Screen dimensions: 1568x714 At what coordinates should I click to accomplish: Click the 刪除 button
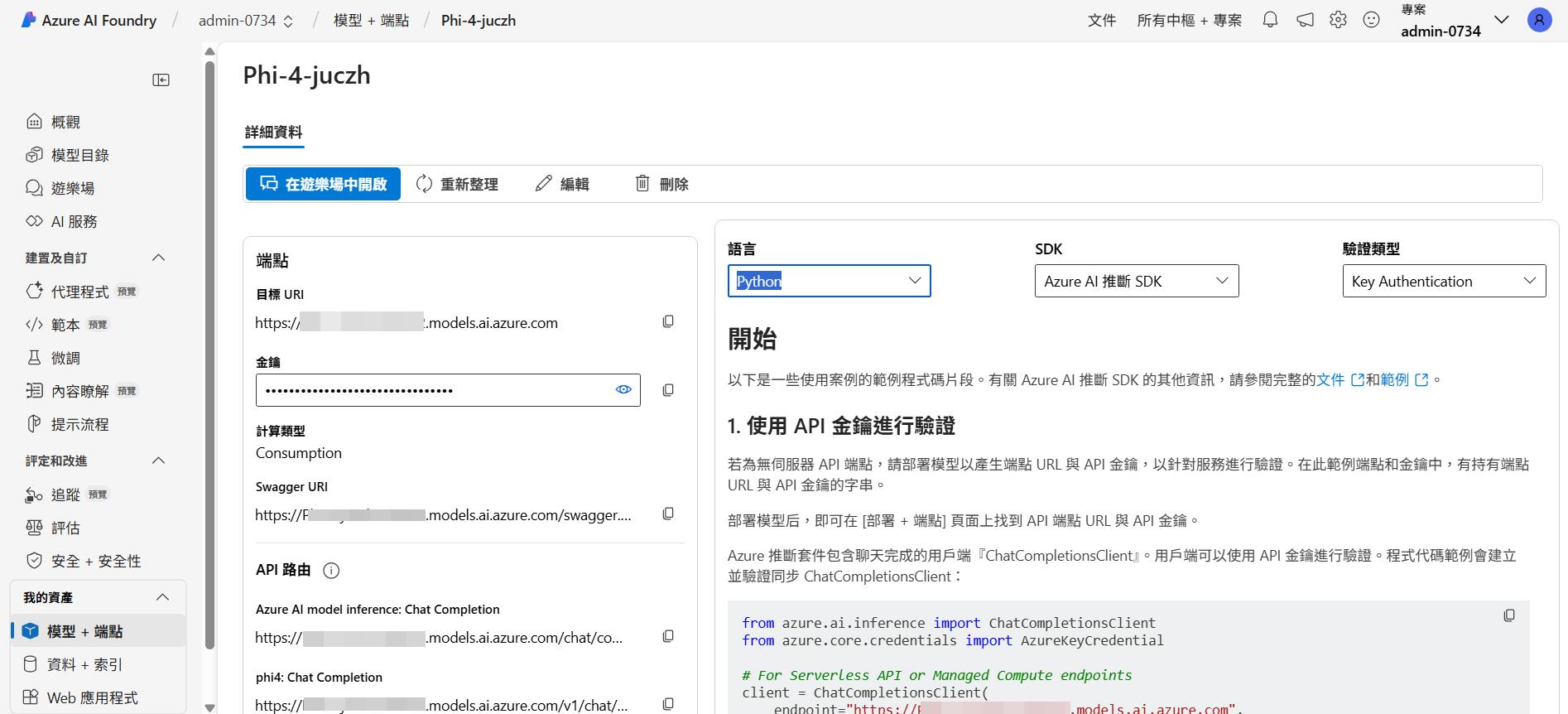(661, 184)
